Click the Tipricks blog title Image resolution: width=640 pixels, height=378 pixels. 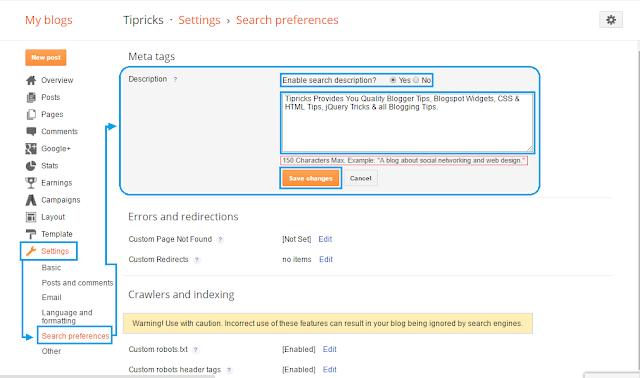(143, 20)
